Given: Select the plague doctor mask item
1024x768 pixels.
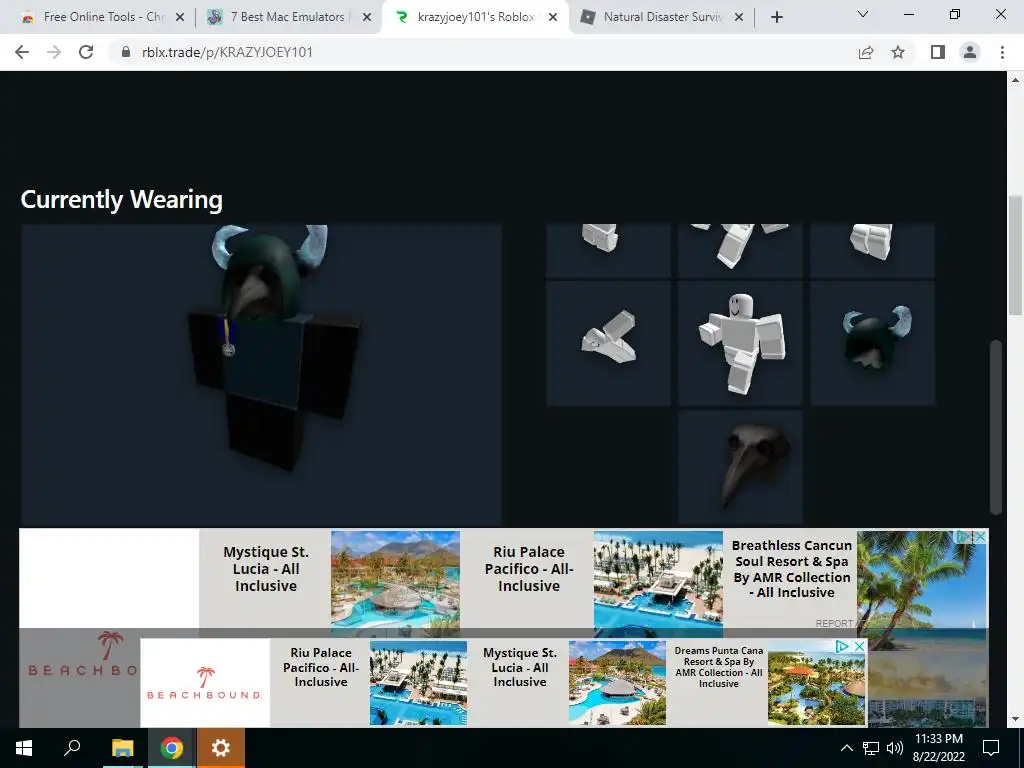Looking at the screenshot, I should click(740, 468).
